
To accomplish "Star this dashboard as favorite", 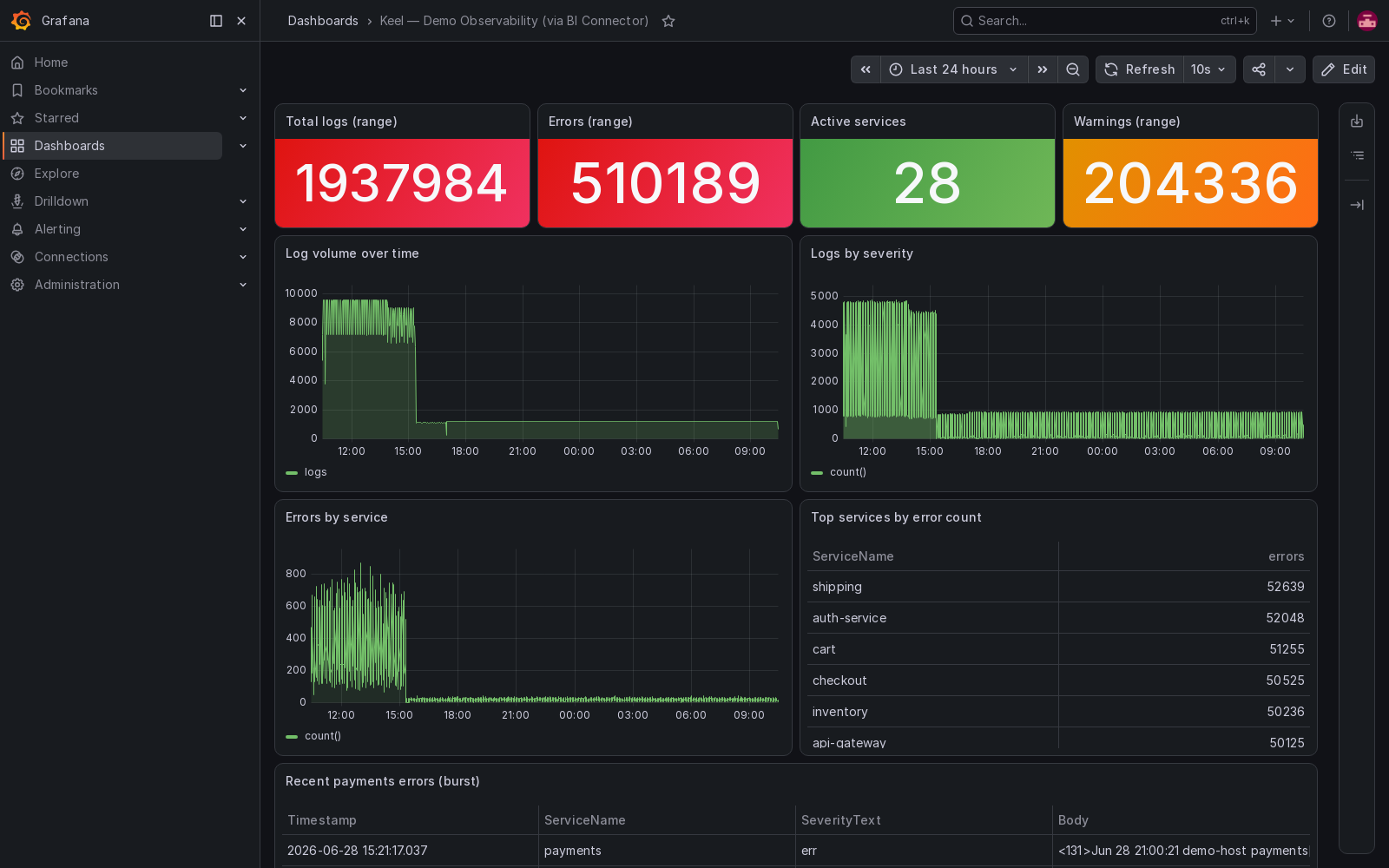I will tap(668, 21).
